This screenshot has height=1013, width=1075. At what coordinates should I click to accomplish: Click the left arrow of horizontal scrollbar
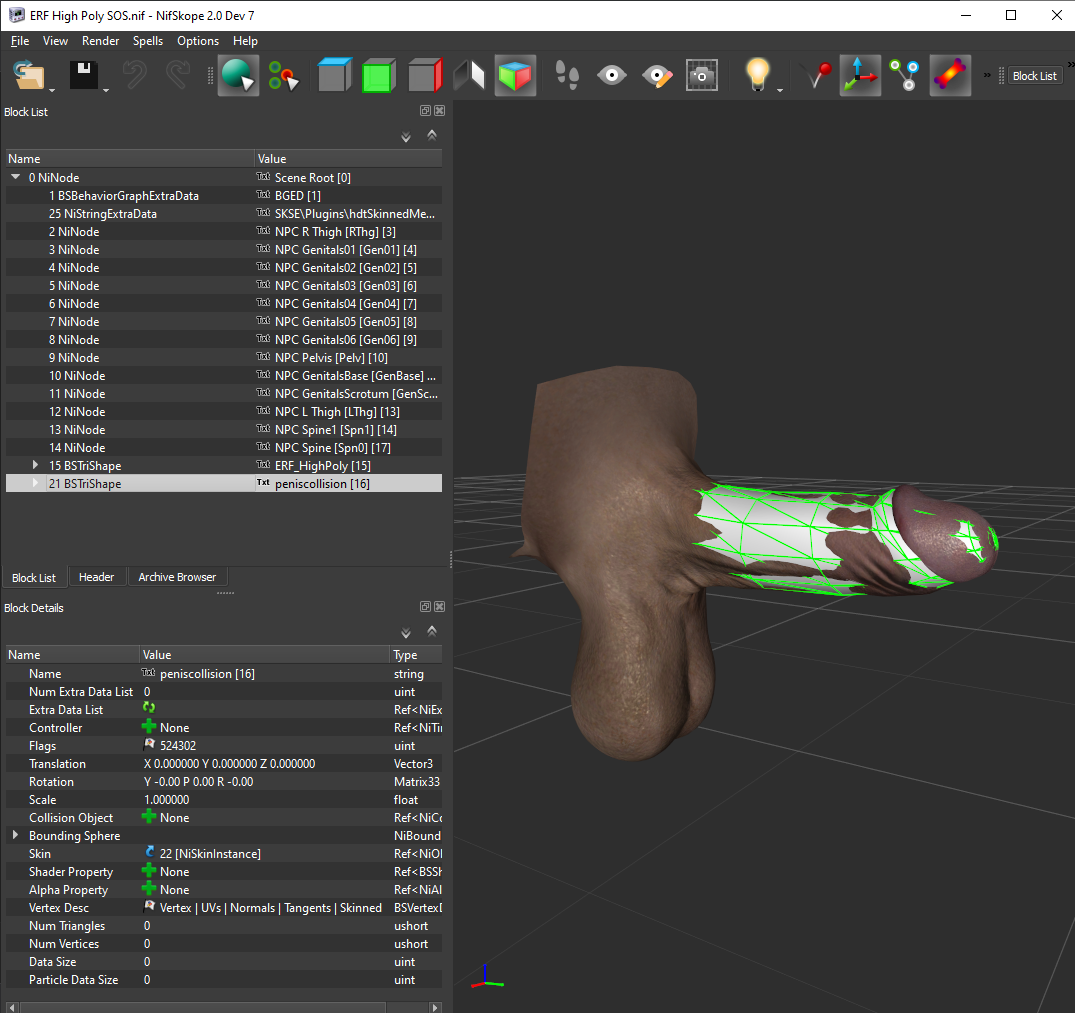click(12, 1007)
